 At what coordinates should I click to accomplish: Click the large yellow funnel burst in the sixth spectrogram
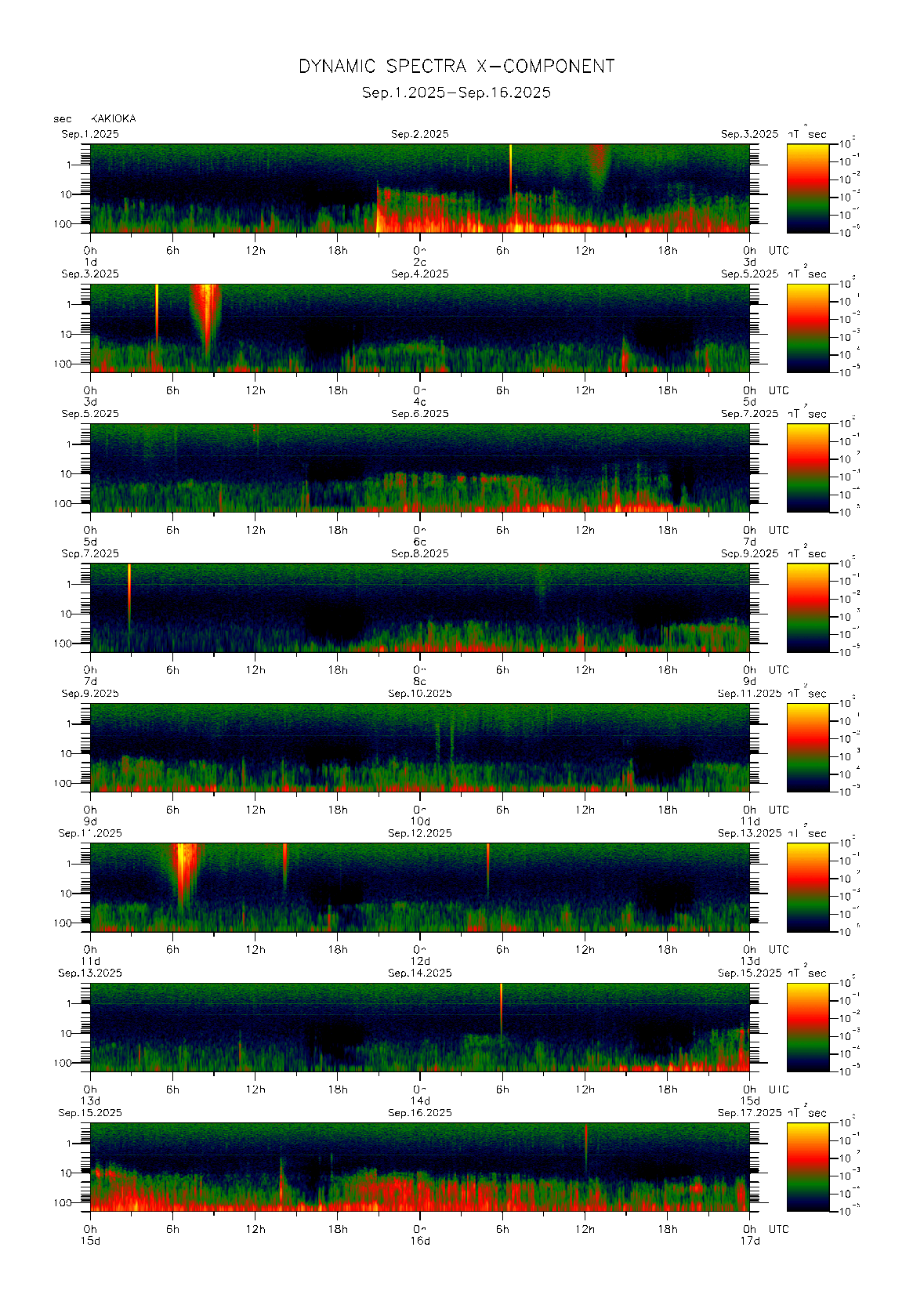pos(183,866)
